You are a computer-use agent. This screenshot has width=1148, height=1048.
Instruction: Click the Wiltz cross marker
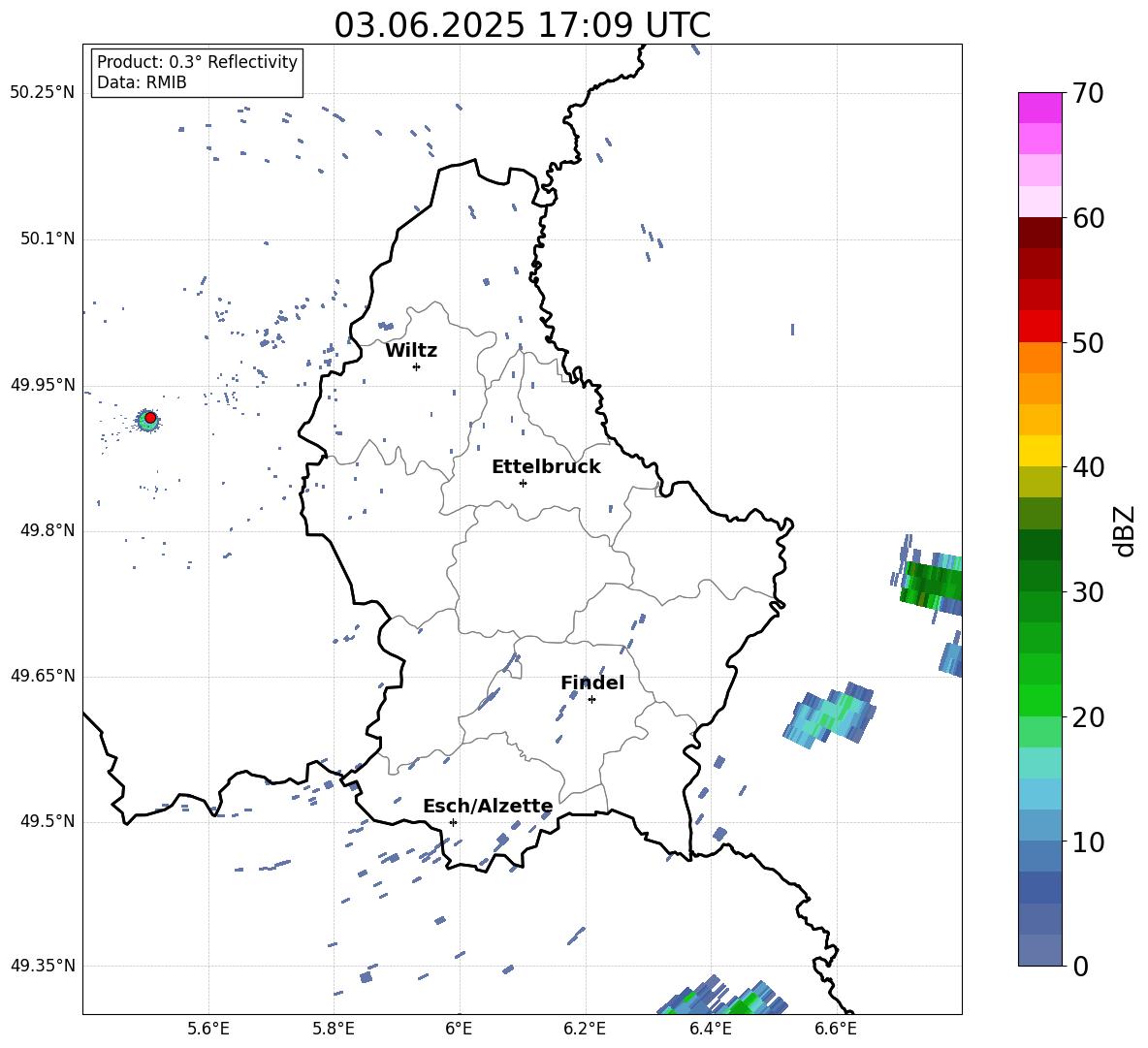coord(416,366)
